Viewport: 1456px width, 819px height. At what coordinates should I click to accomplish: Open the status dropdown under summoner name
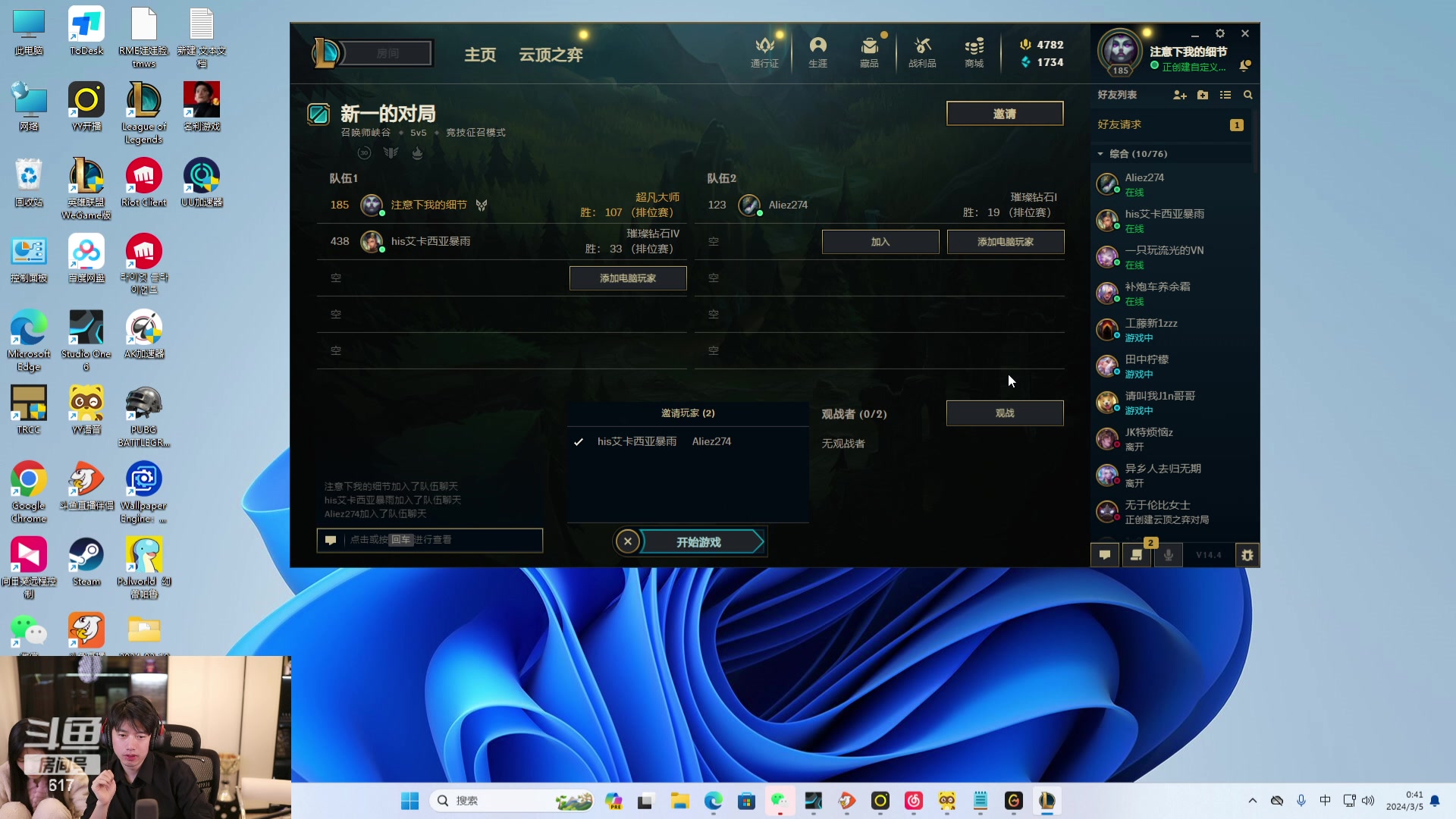pos(1193,67)
